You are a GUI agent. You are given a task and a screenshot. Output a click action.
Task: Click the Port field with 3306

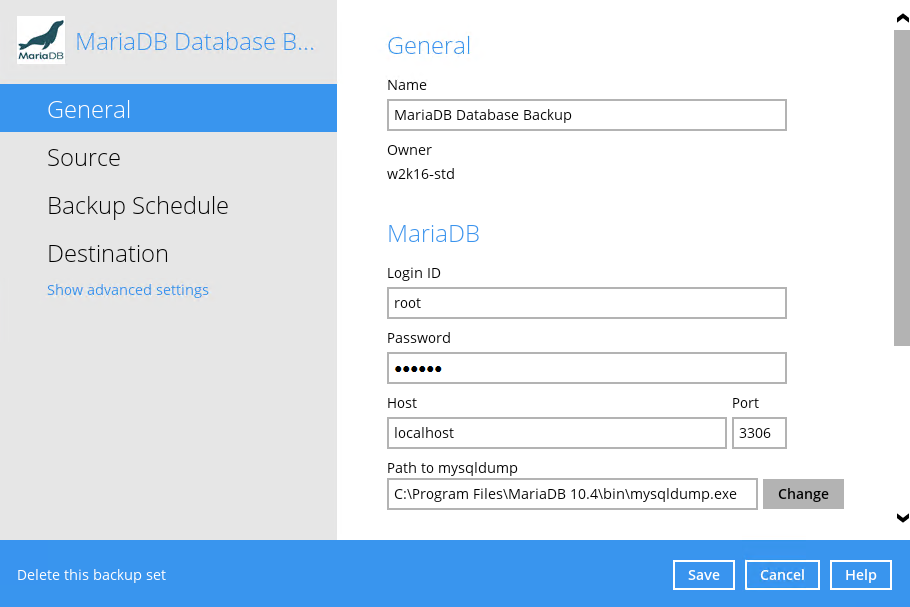[759, 433]
